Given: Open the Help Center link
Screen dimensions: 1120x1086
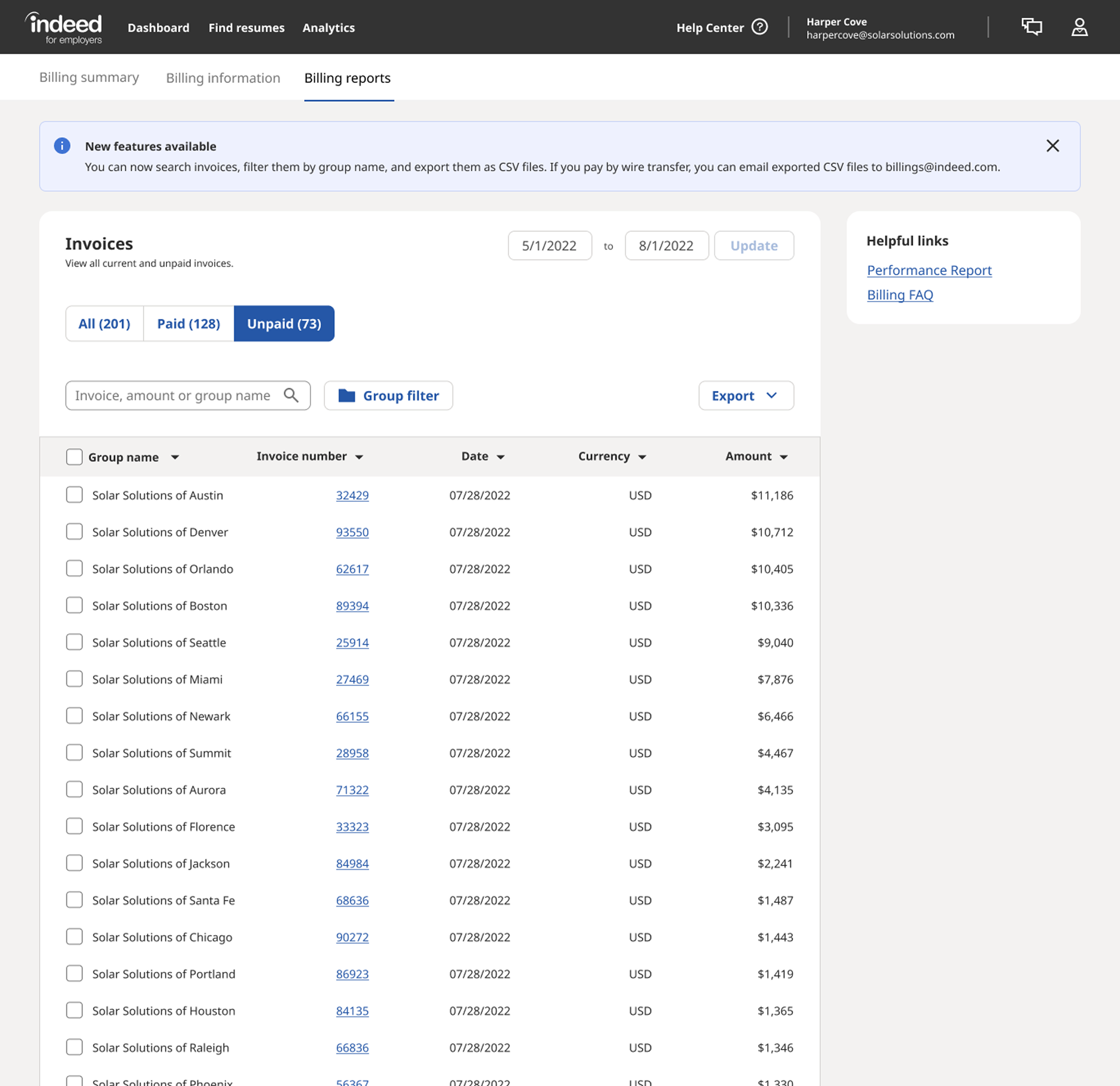Looking at the screenshot, I should pyautogui.click(x=710, y=27).
